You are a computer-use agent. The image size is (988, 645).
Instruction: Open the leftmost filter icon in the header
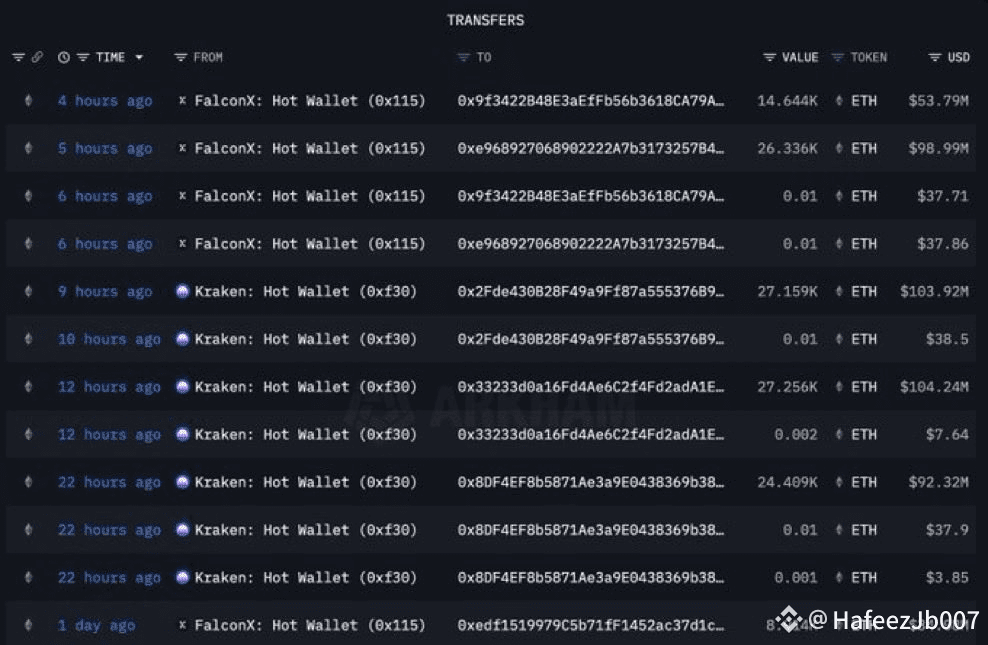[18, 57]
